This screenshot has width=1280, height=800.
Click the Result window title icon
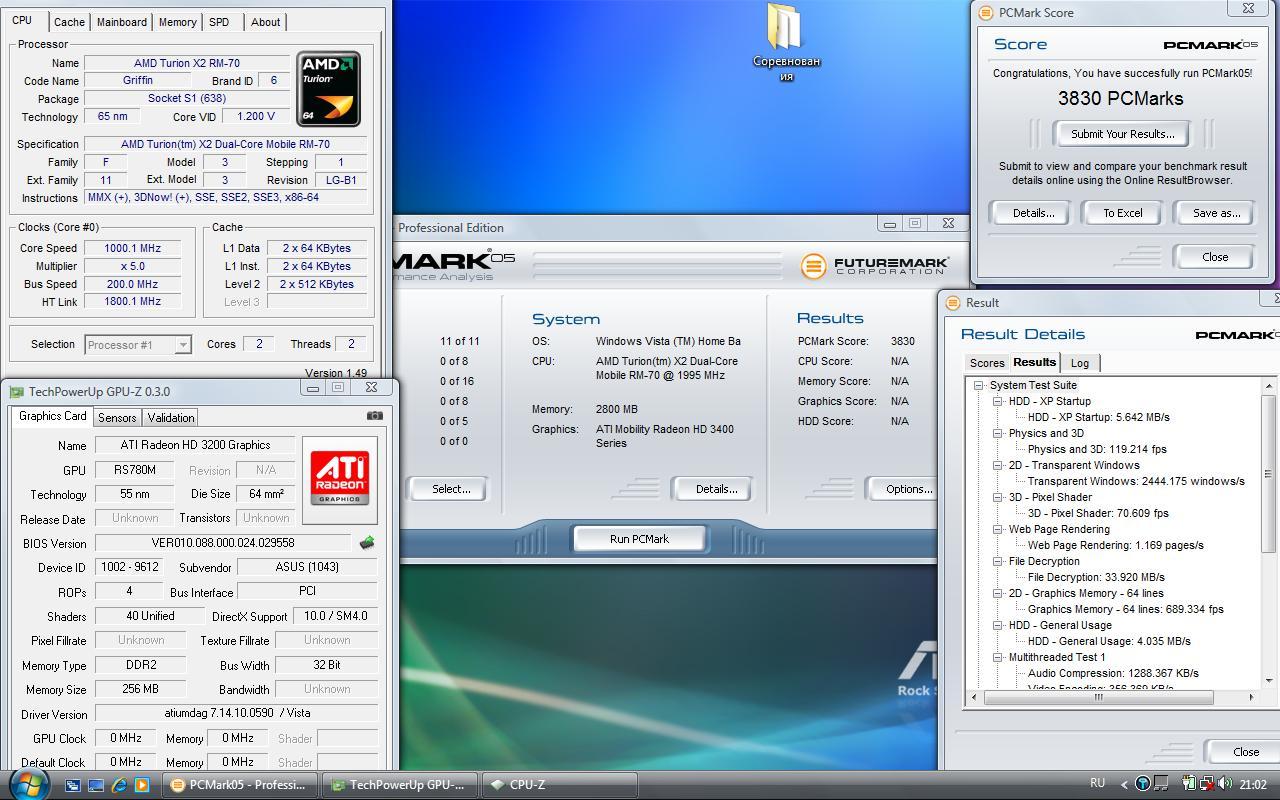point(952,302)
